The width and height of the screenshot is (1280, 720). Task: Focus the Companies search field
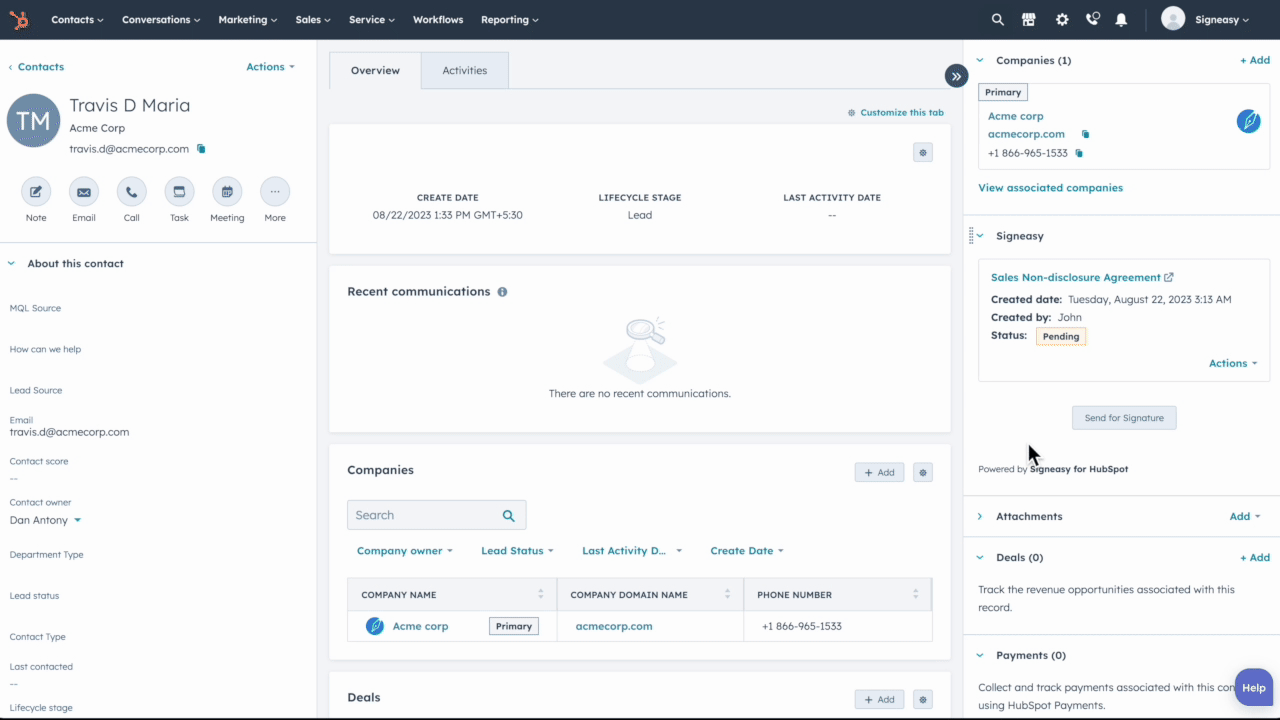(x=436, y=516)
